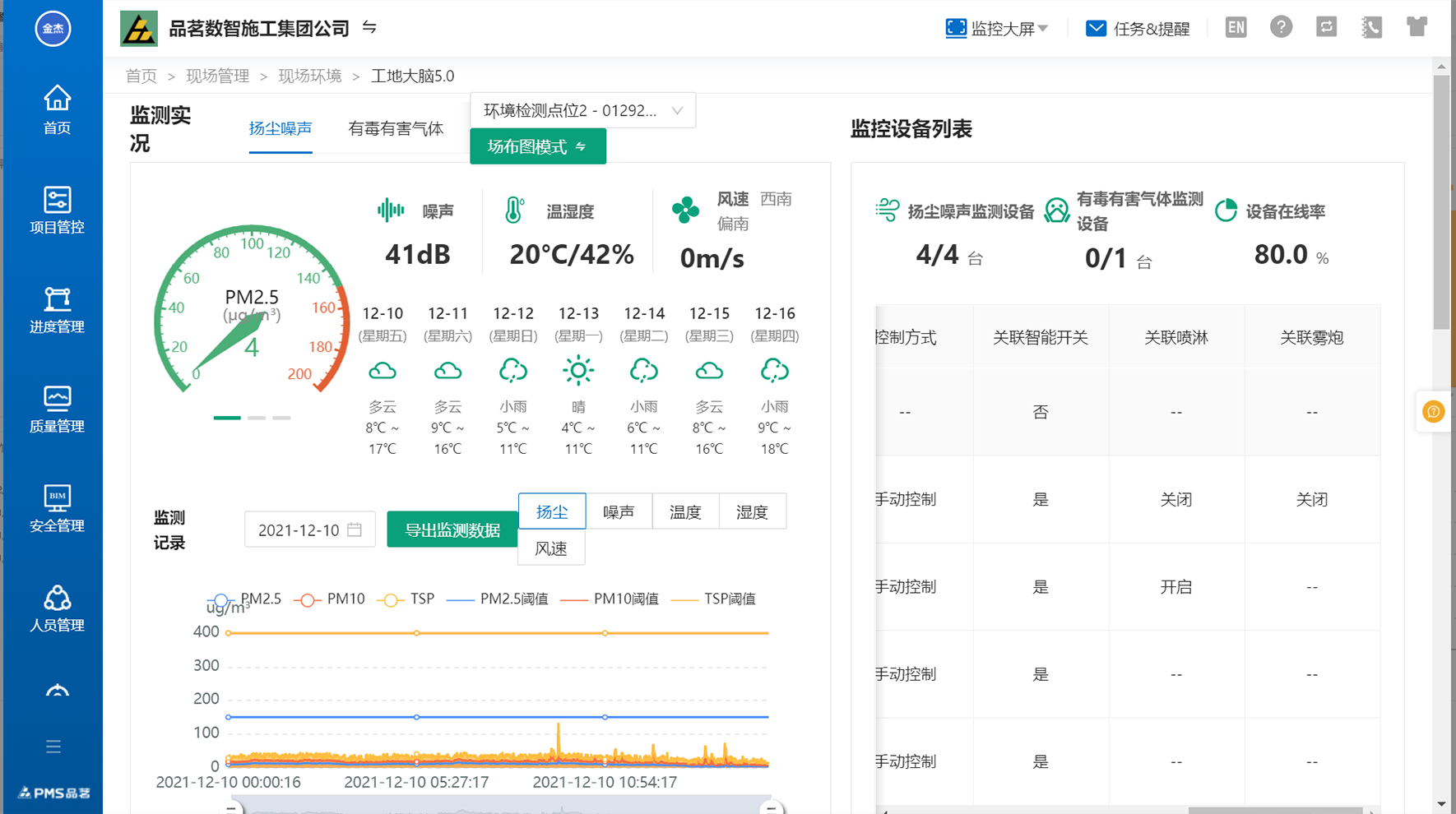Toggle PM10 series in chart legend

pos(329,599)
